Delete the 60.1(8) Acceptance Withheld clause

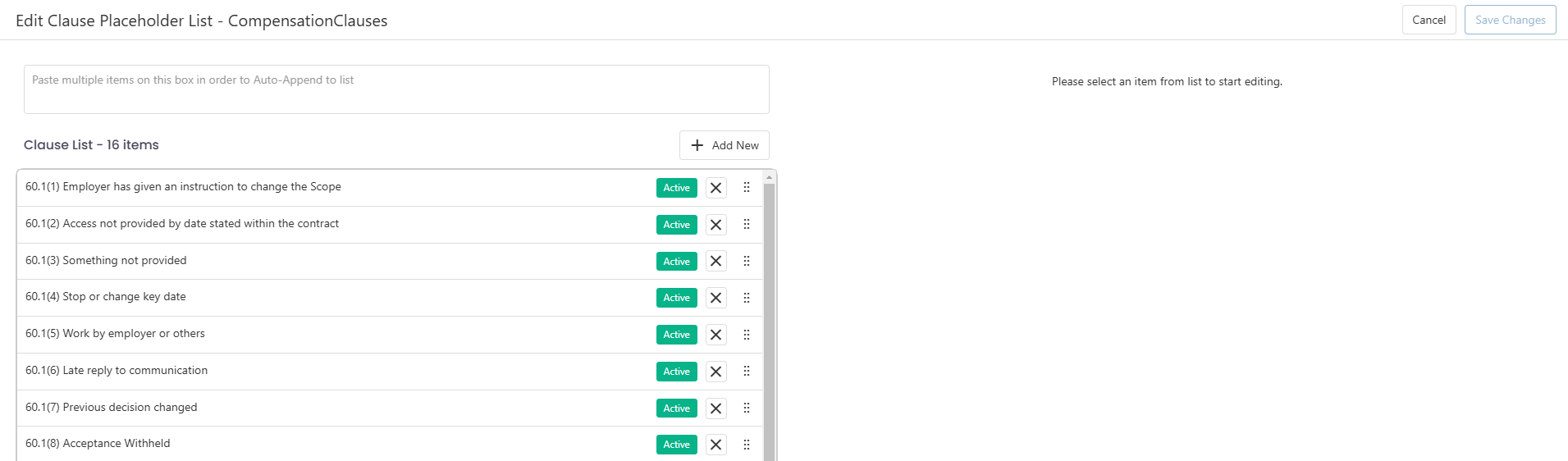click(x=715, y=445)
